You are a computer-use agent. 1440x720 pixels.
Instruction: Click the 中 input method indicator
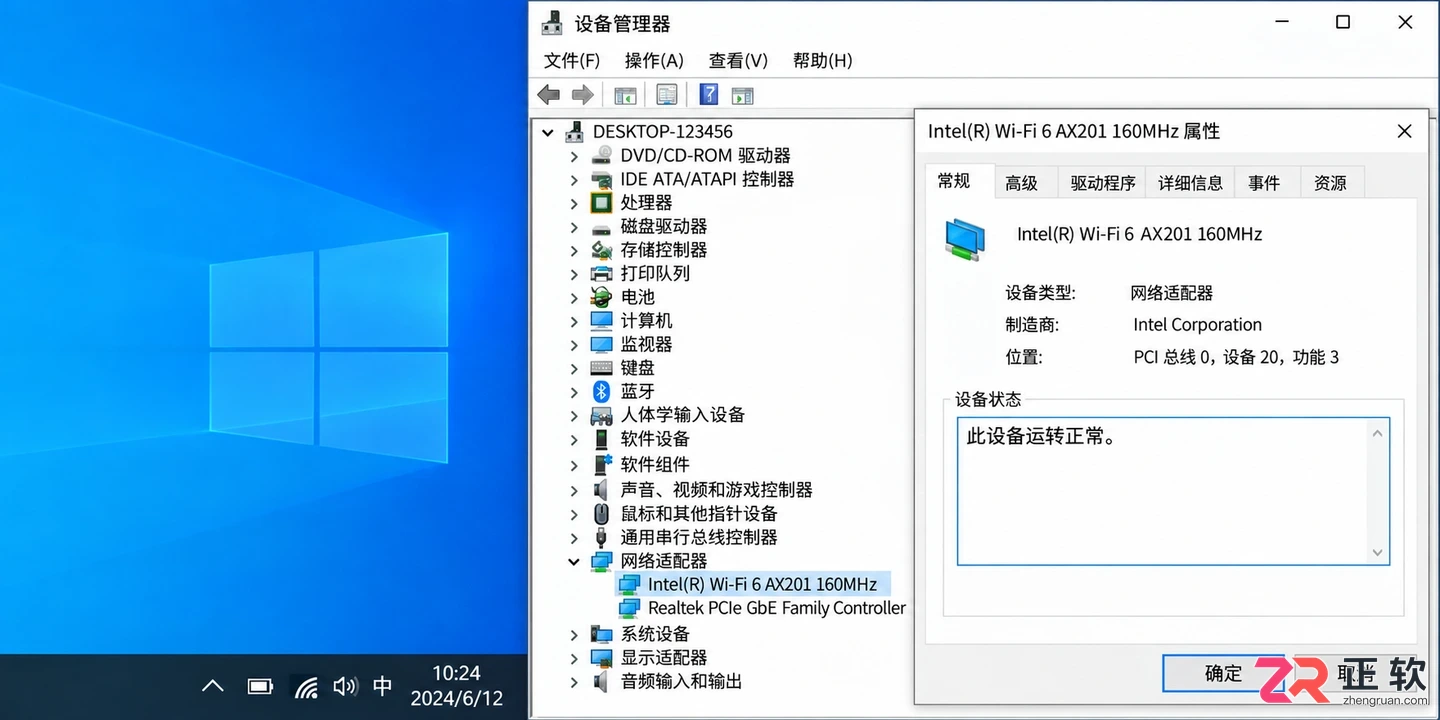tap(382, 686)
